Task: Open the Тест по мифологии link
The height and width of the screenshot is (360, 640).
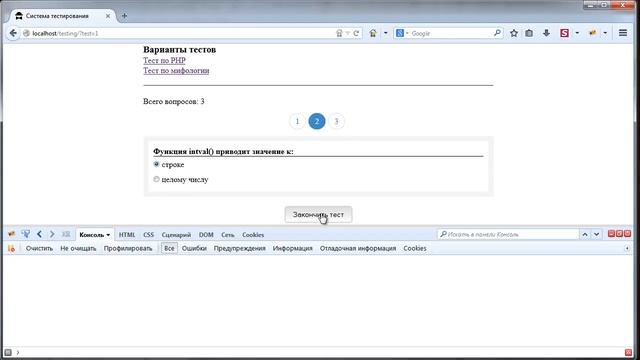Action: click(176, 71)
